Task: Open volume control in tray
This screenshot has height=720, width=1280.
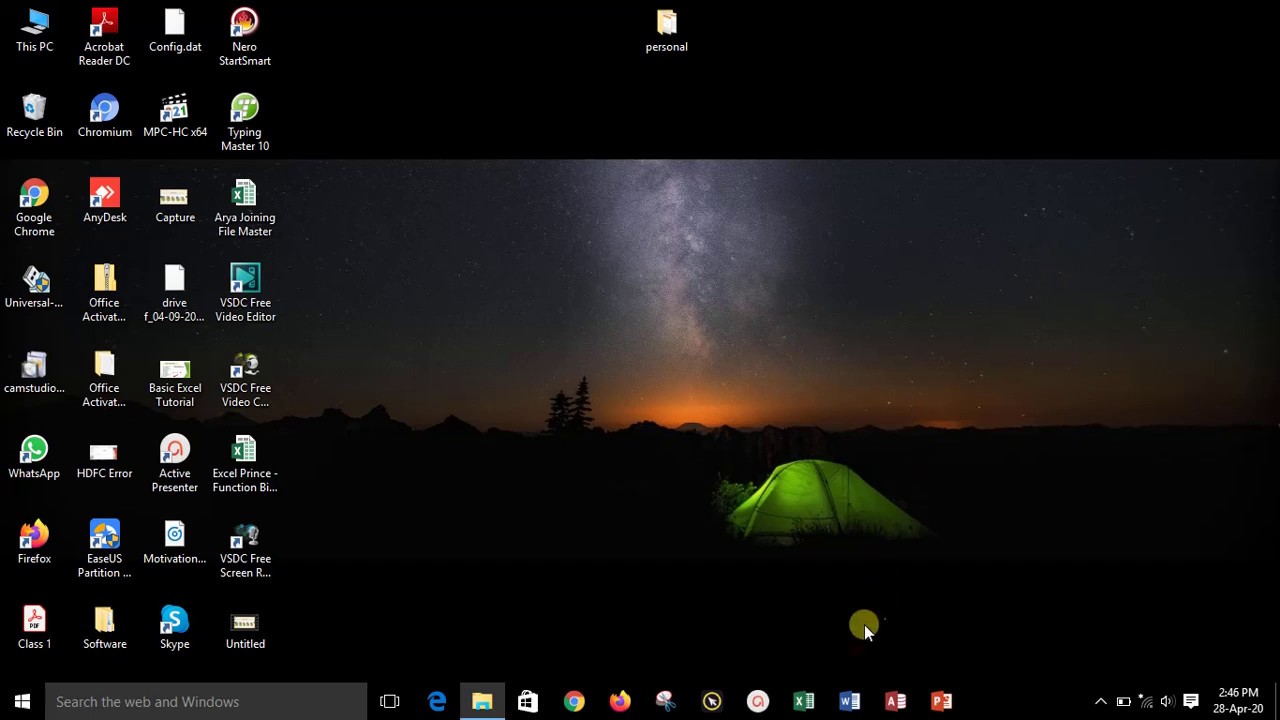Action: tap(1167, 701)
